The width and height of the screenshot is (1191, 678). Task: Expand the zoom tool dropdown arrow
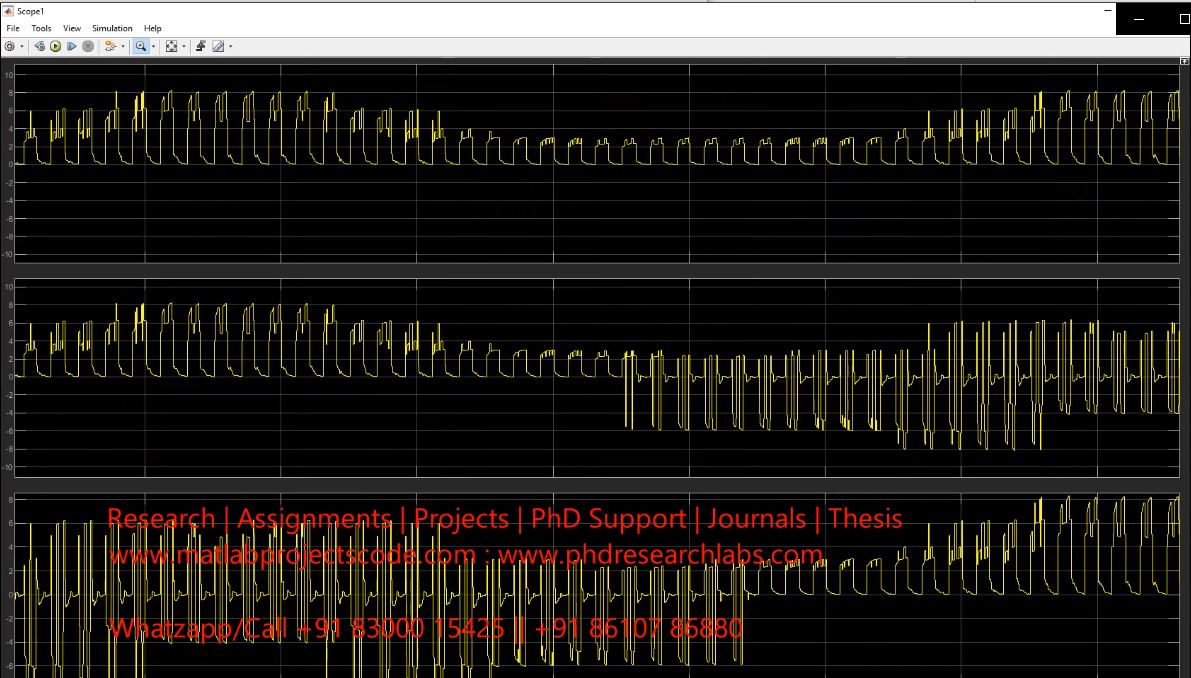point(153,47)
